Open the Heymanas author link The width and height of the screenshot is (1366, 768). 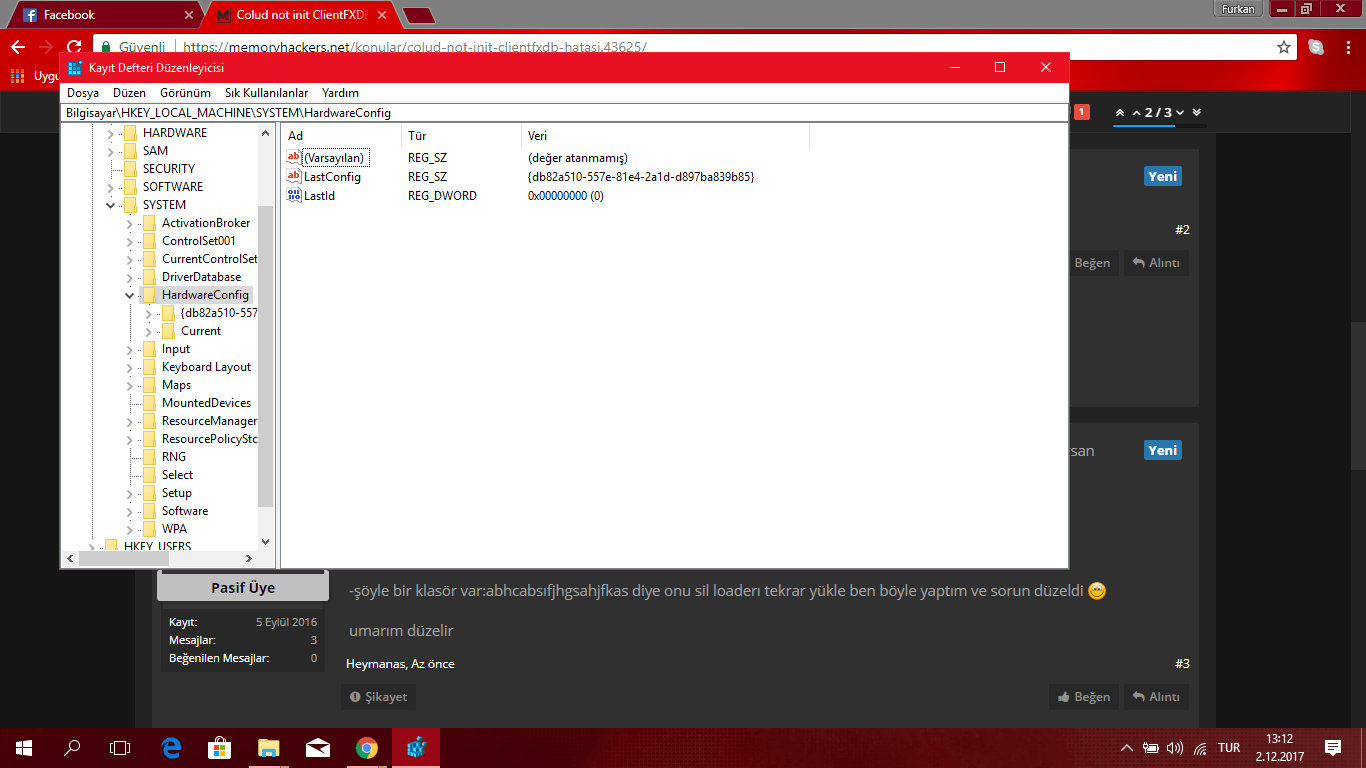376,664
